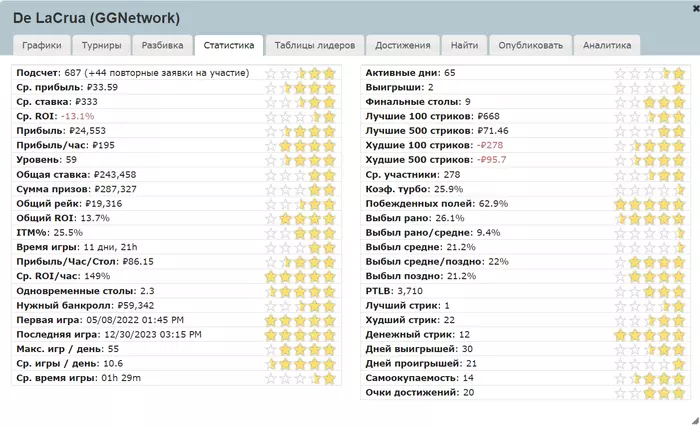Click the Ср. участники 278 text
The width and height of the screenshot is (700, 426).
point(413,175)
